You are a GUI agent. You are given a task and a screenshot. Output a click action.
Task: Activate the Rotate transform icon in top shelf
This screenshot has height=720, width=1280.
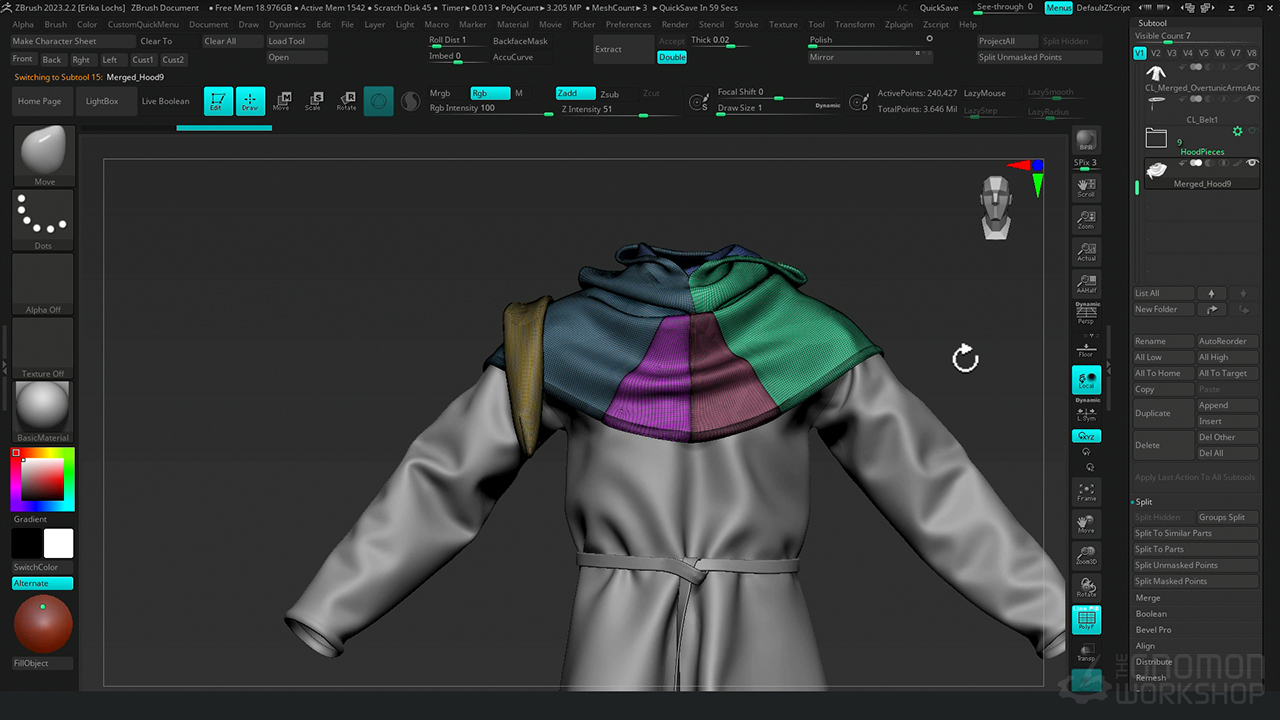click(346, 101)
